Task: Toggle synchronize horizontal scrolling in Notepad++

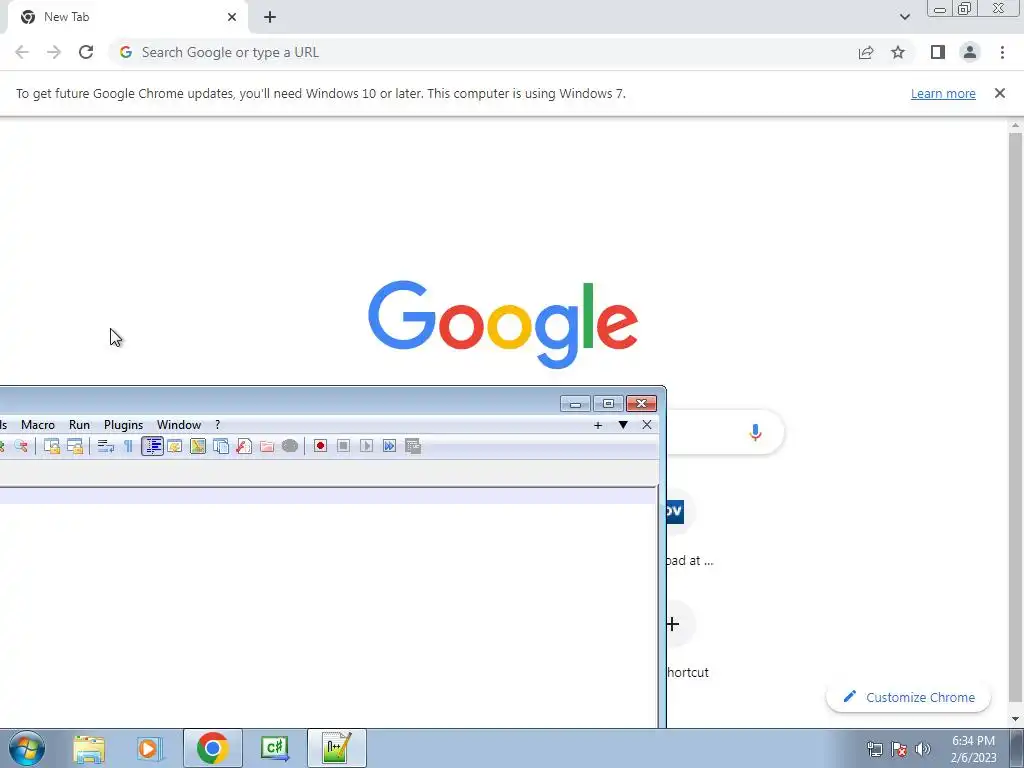Action: pos(75,446)
